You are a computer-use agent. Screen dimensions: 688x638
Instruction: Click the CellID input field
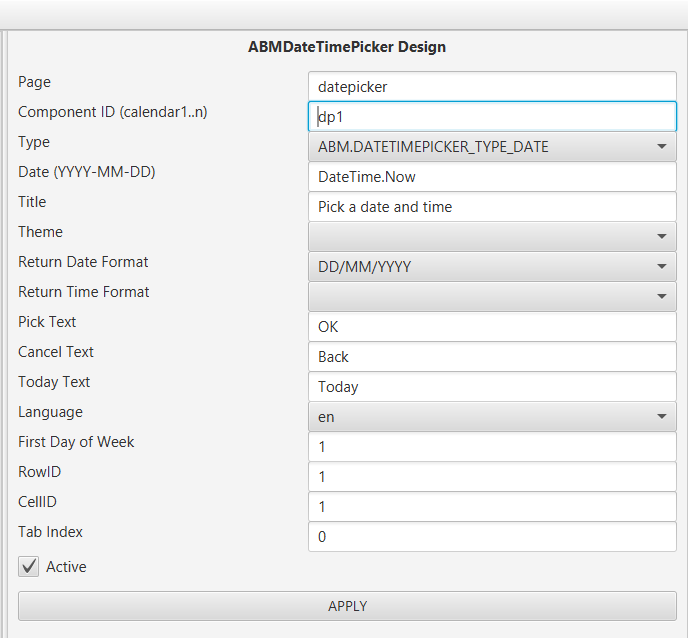click(x=491, y=507)
